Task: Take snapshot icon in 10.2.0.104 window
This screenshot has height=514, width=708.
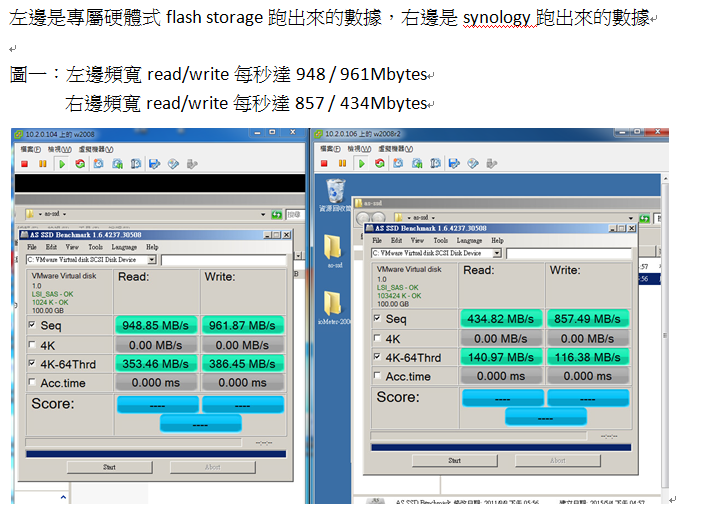Action: click(x=98, y=164)
